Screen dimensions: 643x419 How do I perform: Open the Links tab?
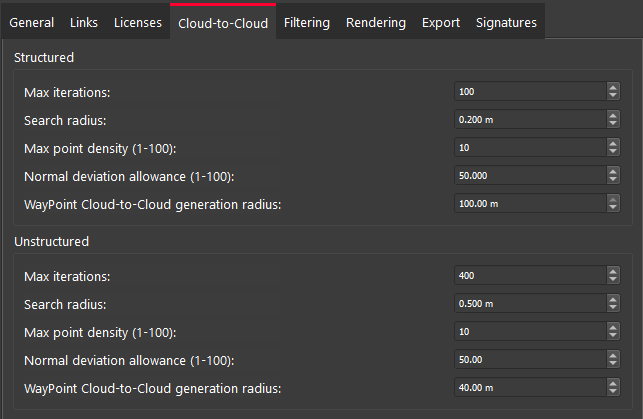(83, 22)
